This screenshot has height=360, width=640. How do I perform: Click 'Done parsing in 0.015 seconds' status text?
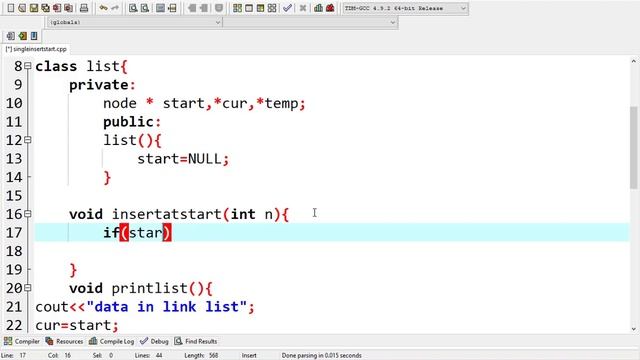pos(322,356)
